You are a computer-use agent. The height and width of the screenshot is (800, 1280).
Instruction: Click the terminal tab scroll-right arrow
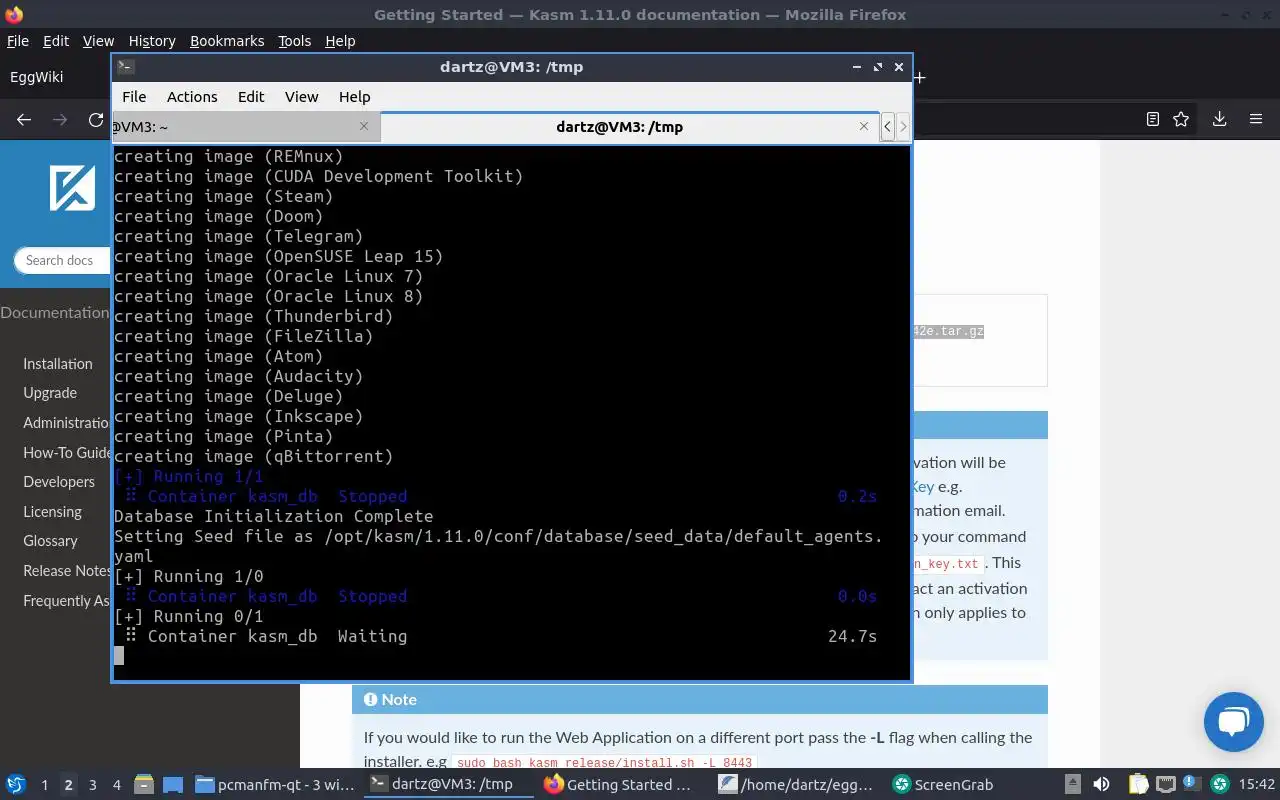click(903, 127)
